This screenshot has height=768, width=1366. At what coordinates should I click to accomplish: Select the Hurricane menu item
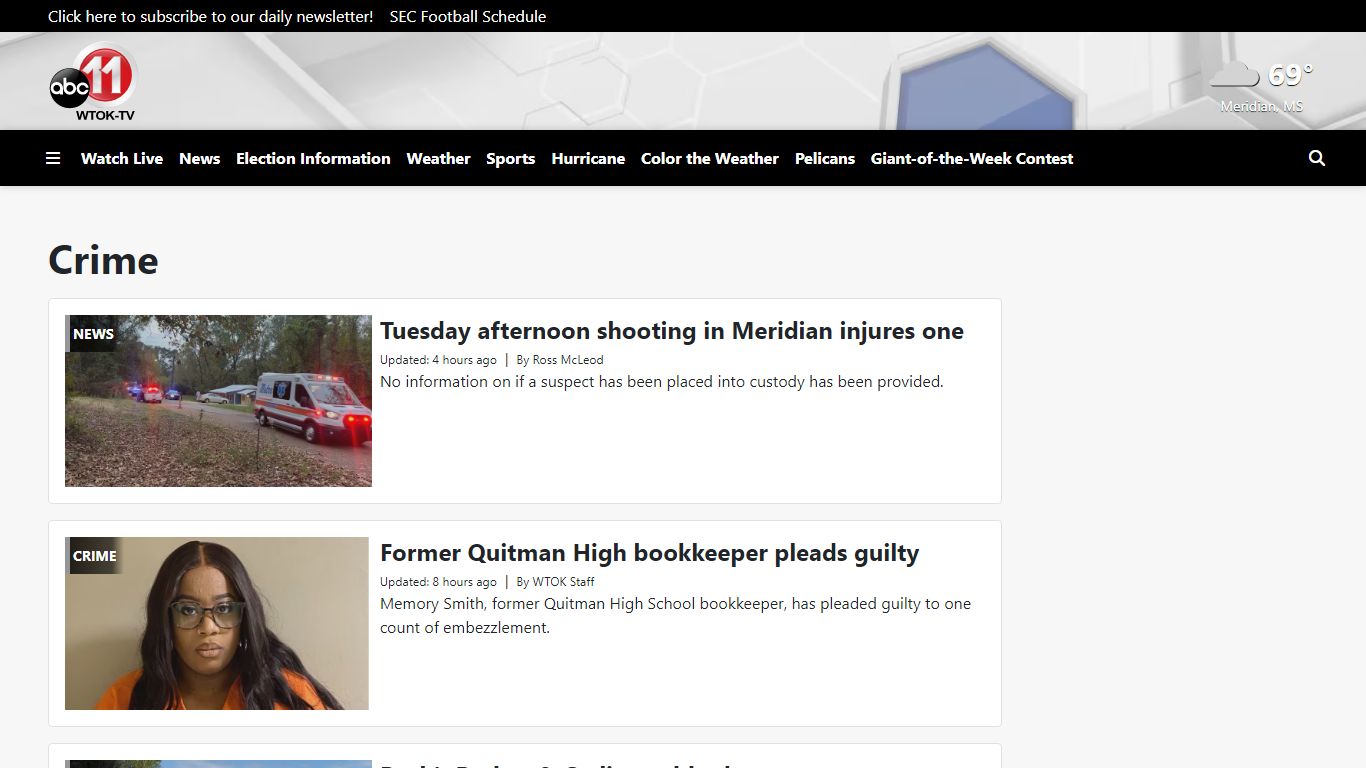click(588, 158)
